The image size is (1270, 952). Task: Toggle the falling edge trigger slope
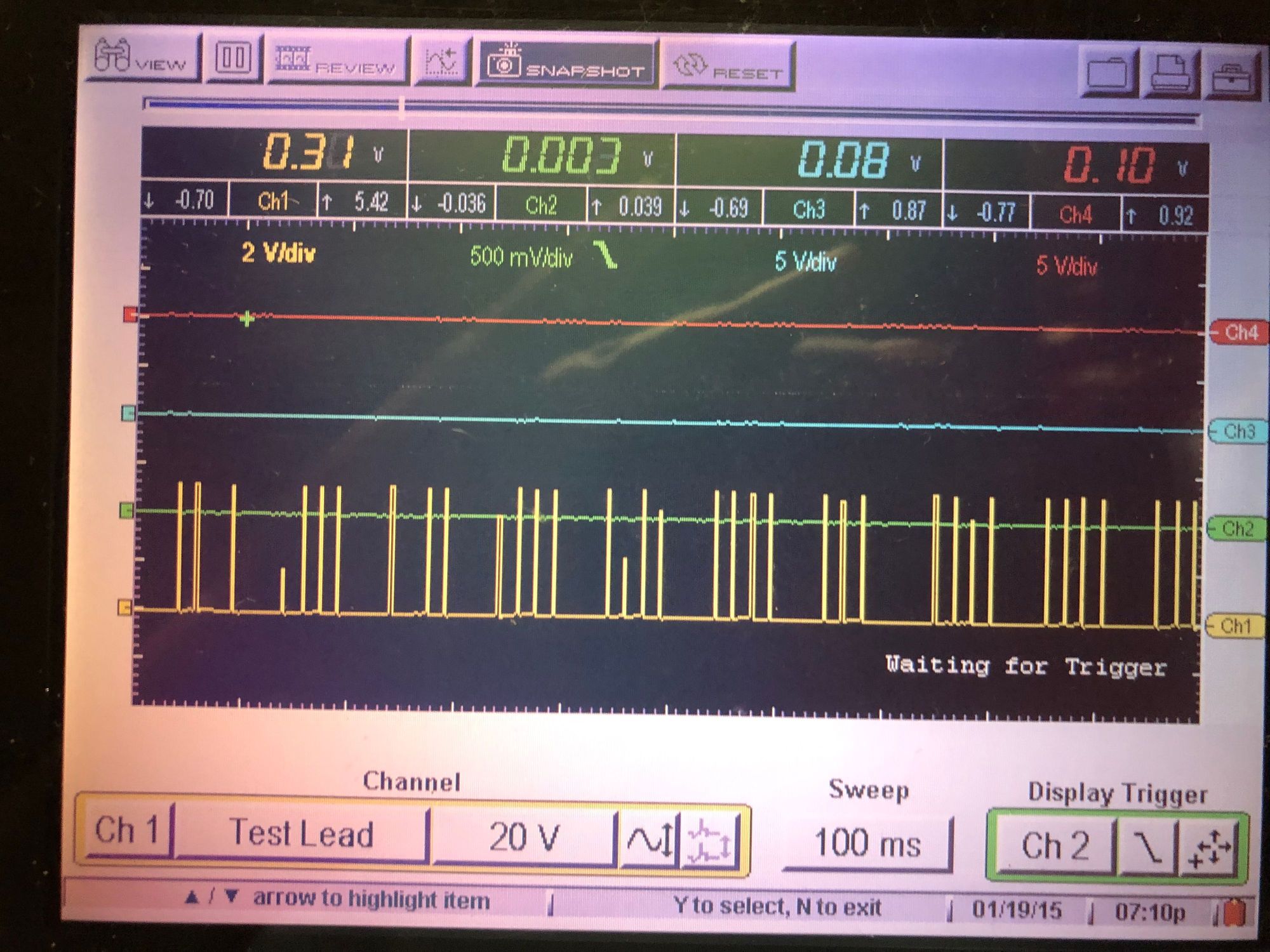click(1147, 847)
